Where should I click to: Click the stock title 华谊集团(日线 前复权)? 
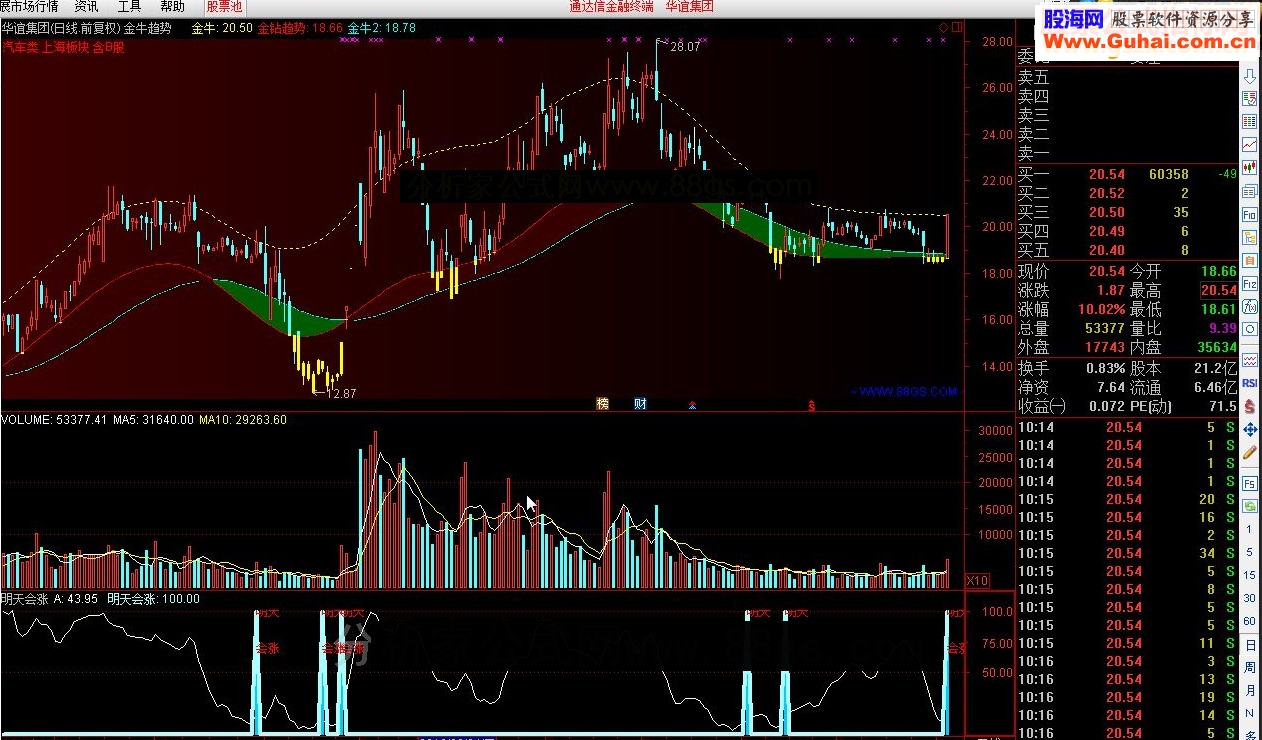click(x=60, y=28)
